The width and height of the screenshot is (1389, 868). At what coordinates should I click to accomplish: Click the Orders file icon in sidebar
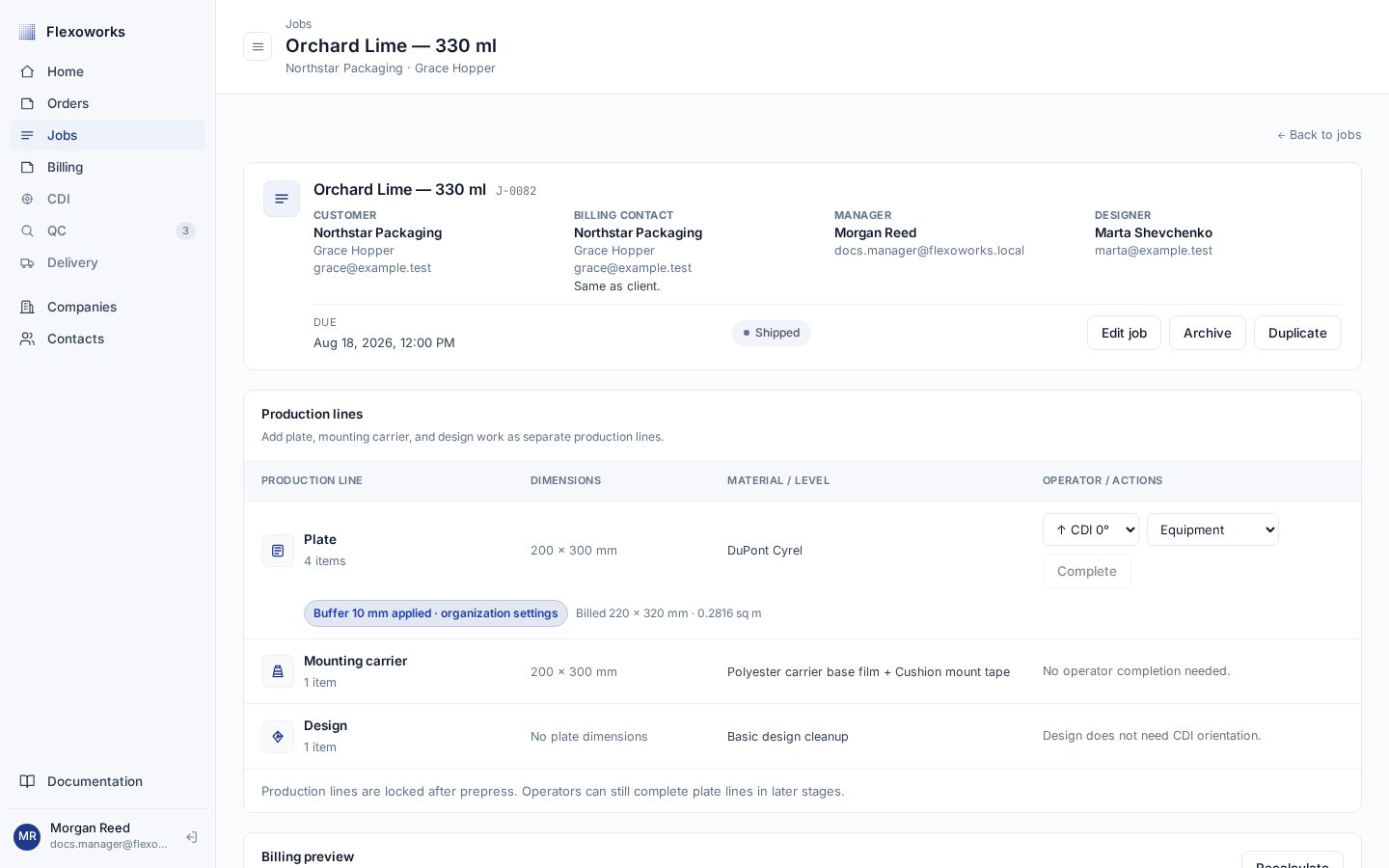coord(27,103)
